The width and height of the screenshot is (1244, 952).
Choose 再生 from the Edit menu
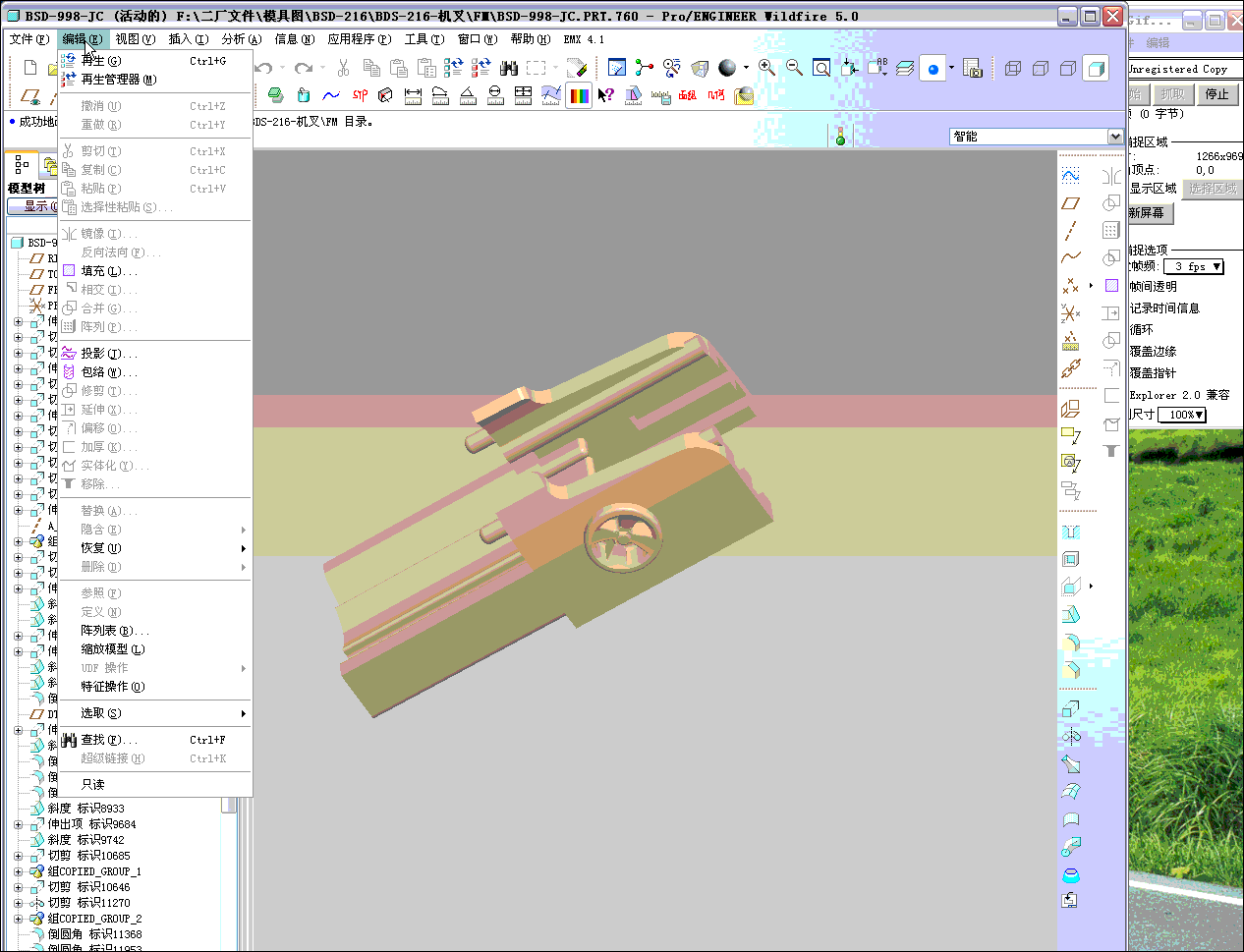(x=154, y=61)
